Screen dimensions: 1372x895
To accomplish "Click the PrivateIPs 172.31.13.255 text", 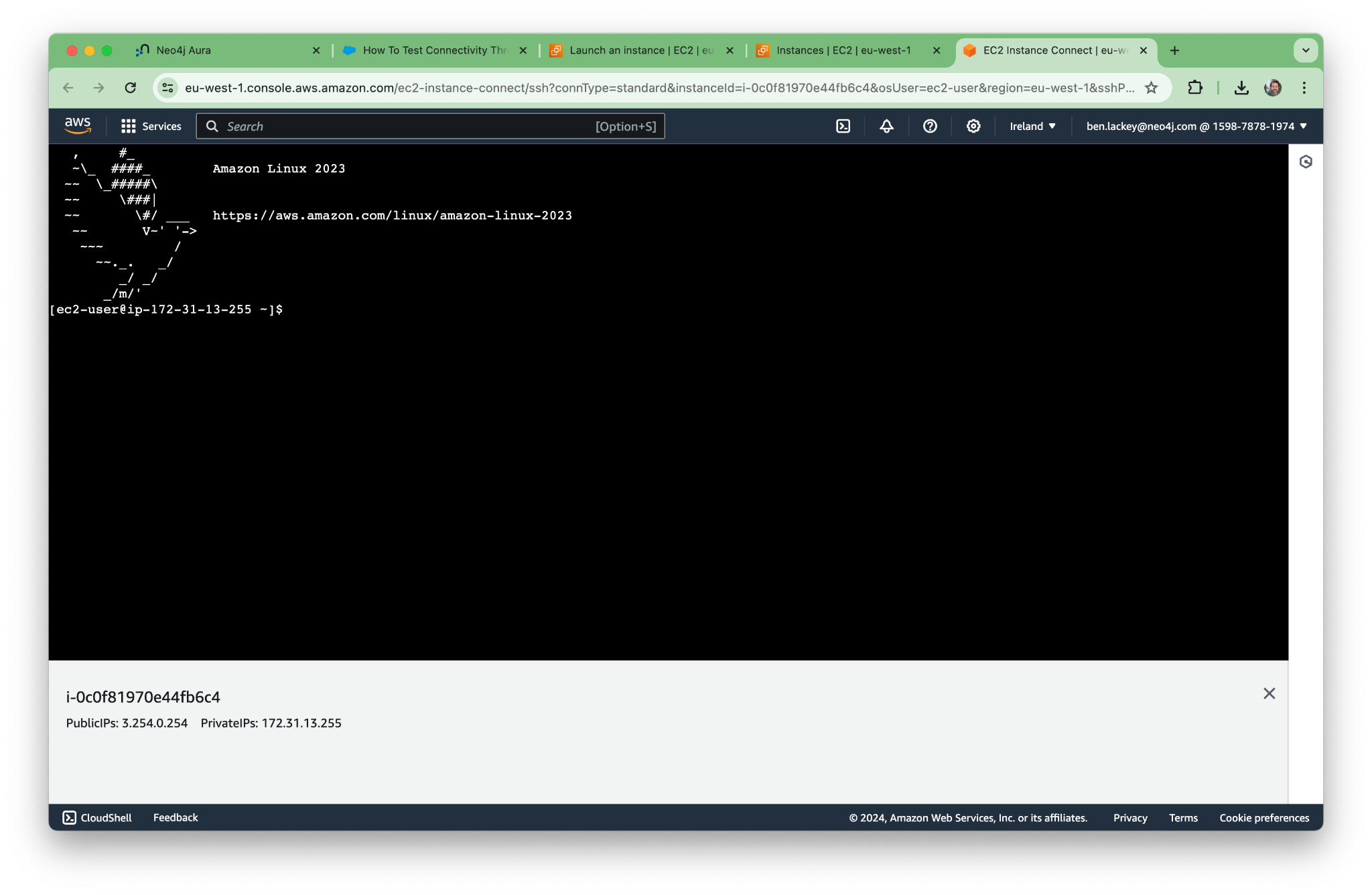I will [x=271, y=723].
